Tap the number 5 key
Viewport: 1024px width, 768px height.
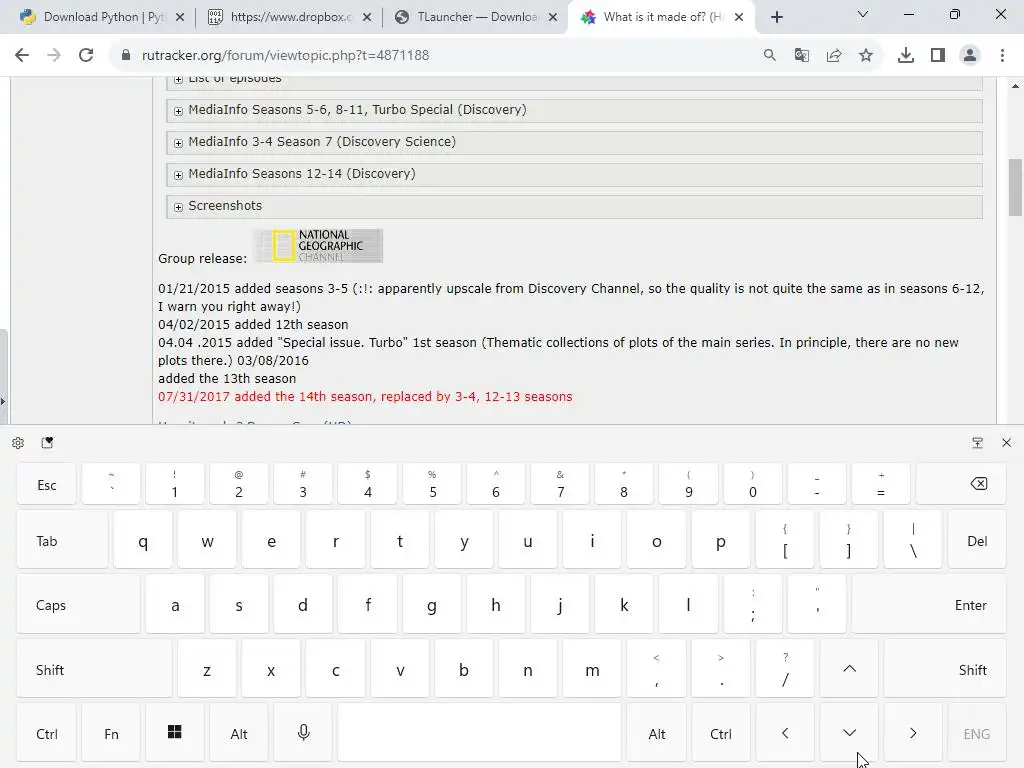[432, 484]
